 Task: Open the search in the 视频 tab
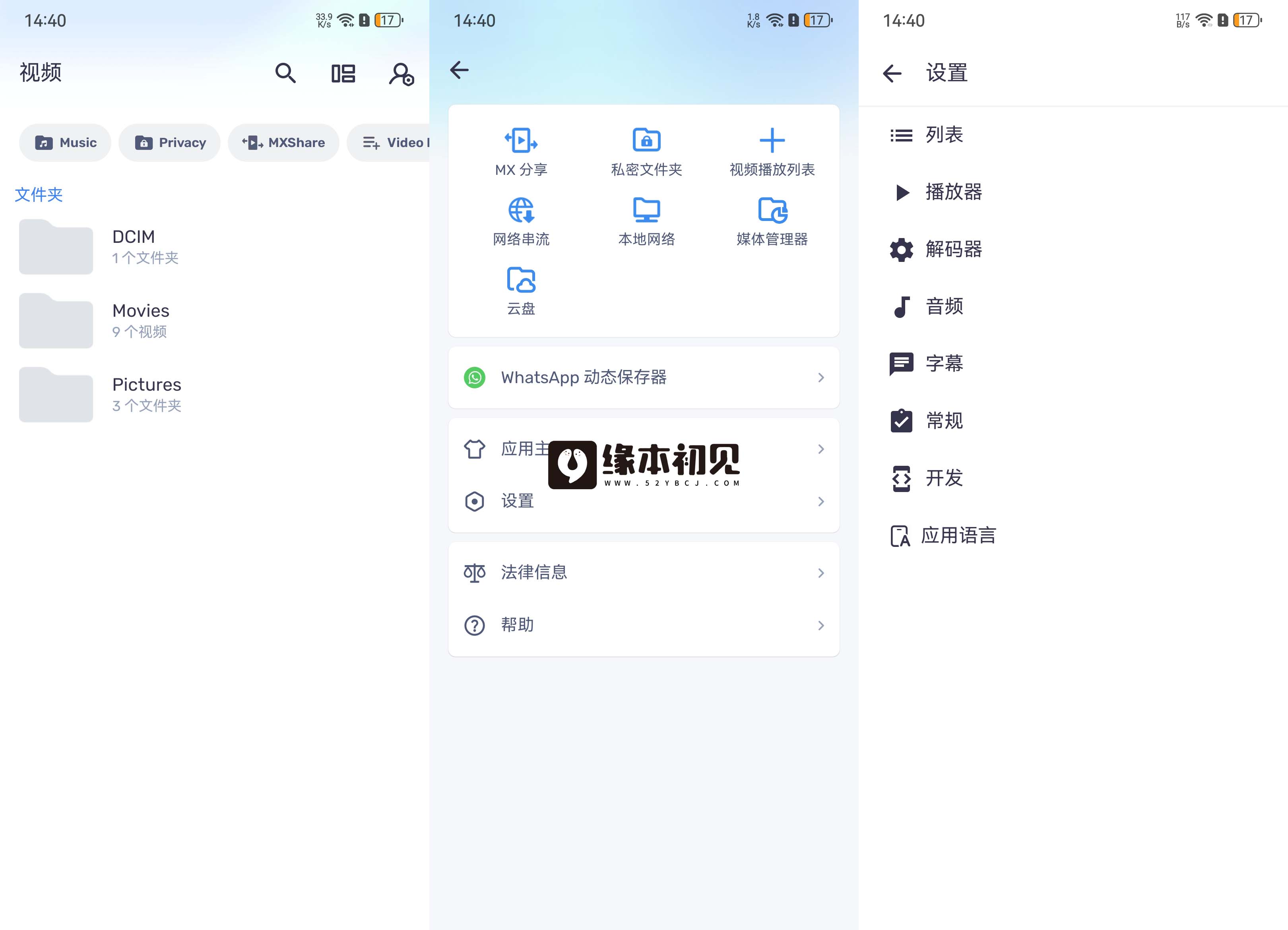pos(286,73)
